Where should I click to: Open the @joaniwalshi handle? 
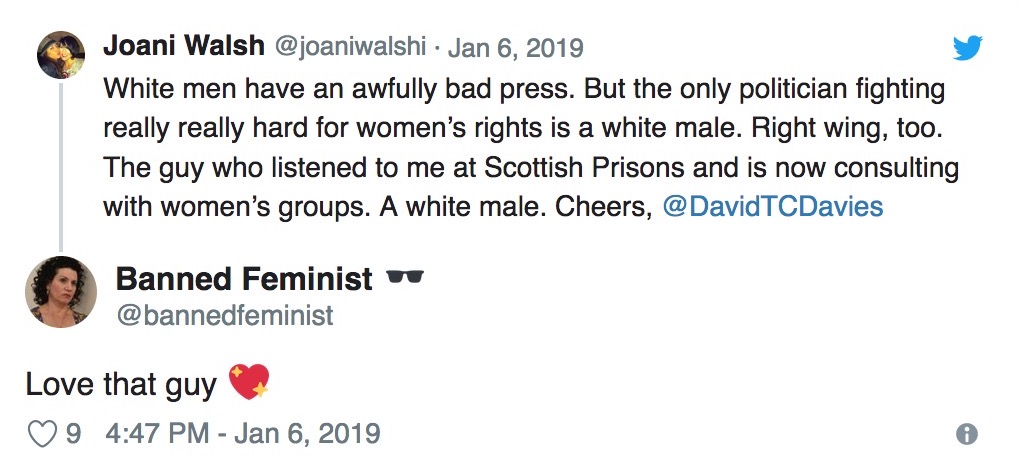(x=352, y=47)
